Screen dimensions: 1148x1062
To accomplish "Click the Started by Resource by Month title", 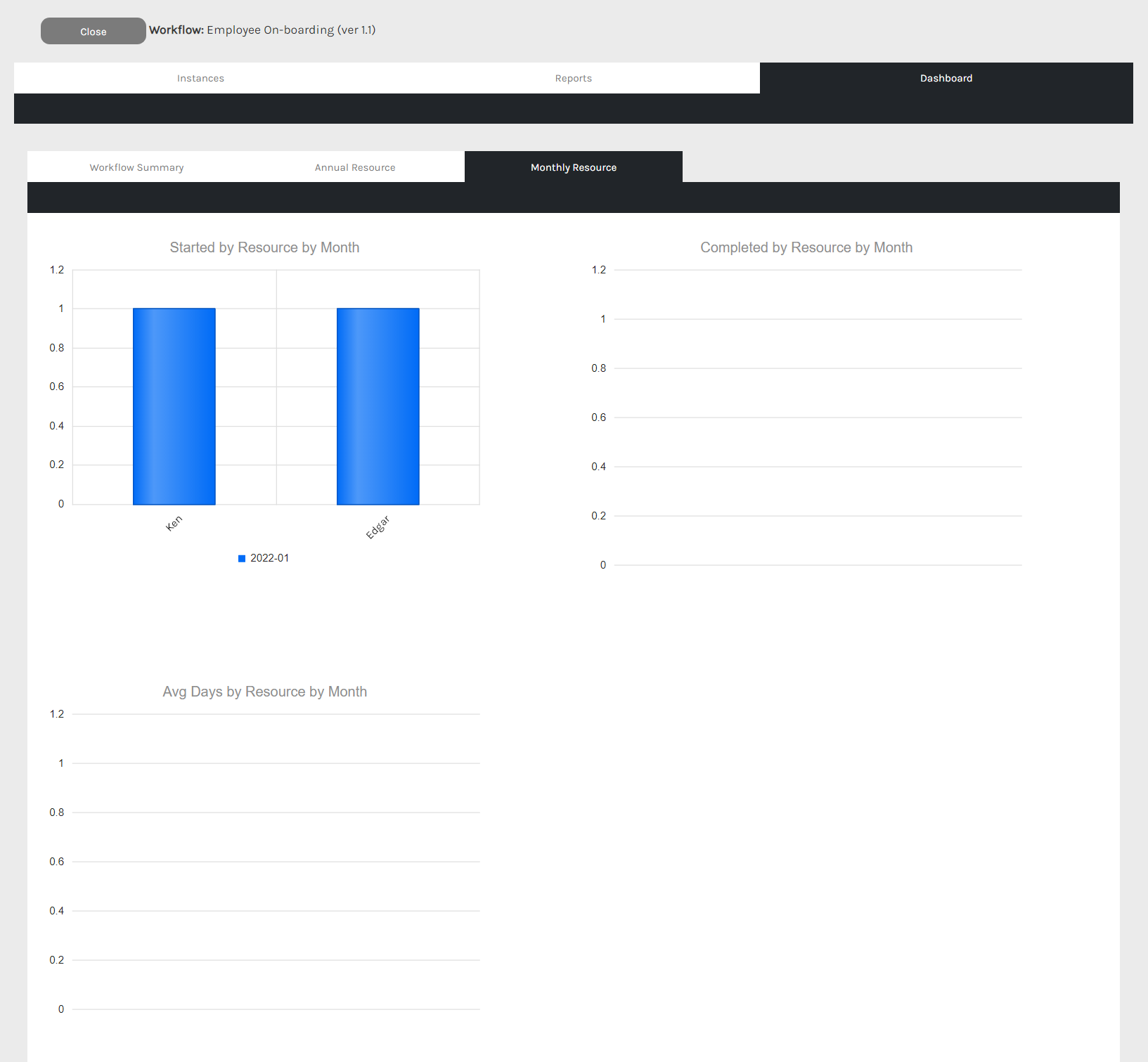I will click(x=264, y=247).
